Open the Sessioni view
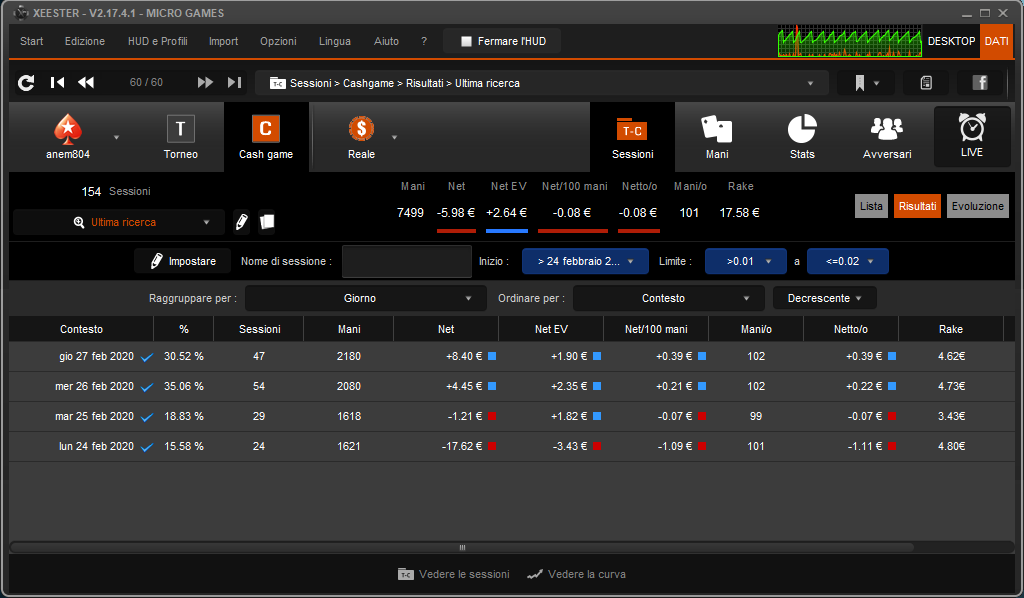1024x598 pixels. (632, 137)
